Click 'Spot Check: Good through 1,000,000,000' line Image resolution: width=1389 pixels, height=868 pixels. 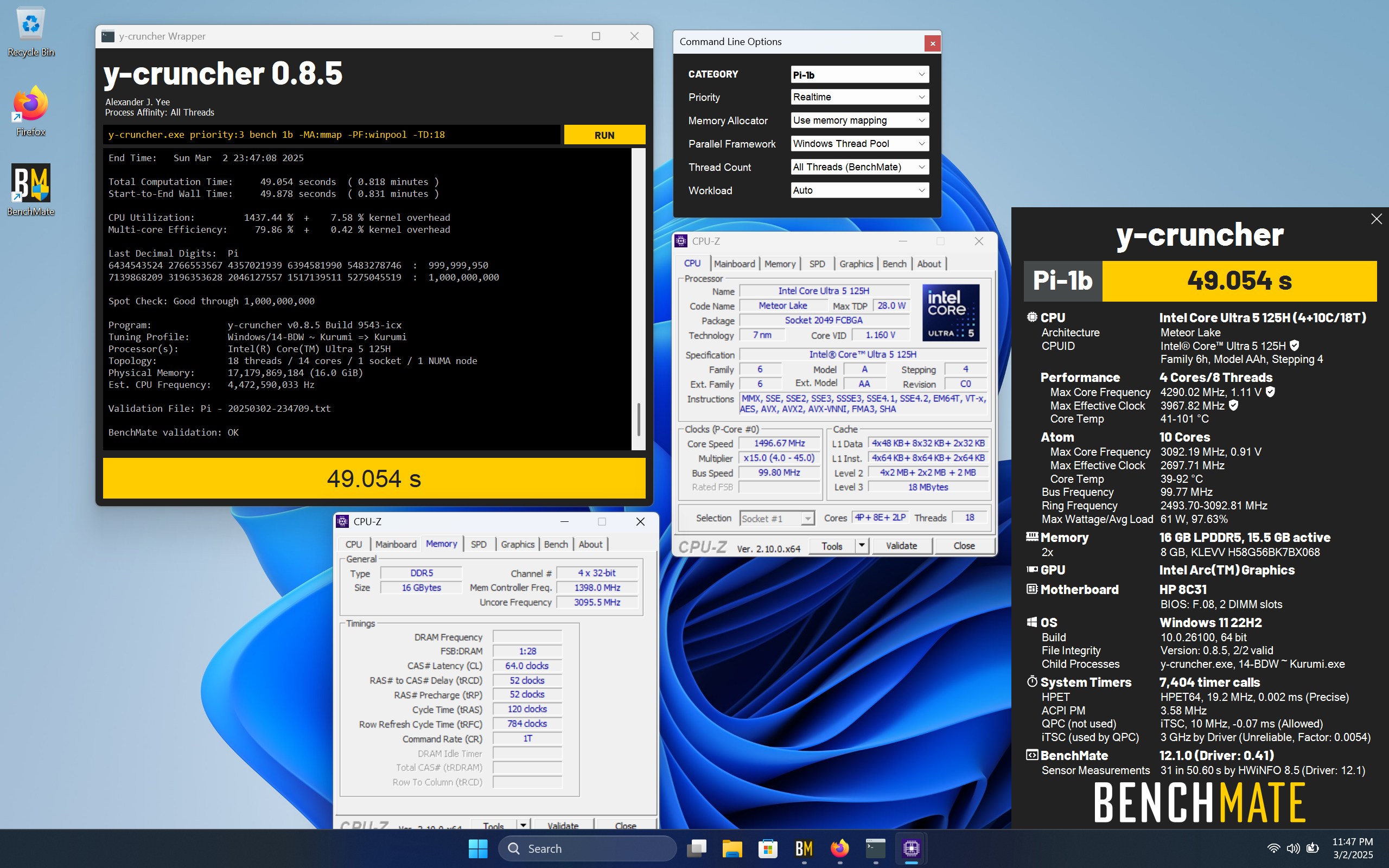click(x=211, y=301)
